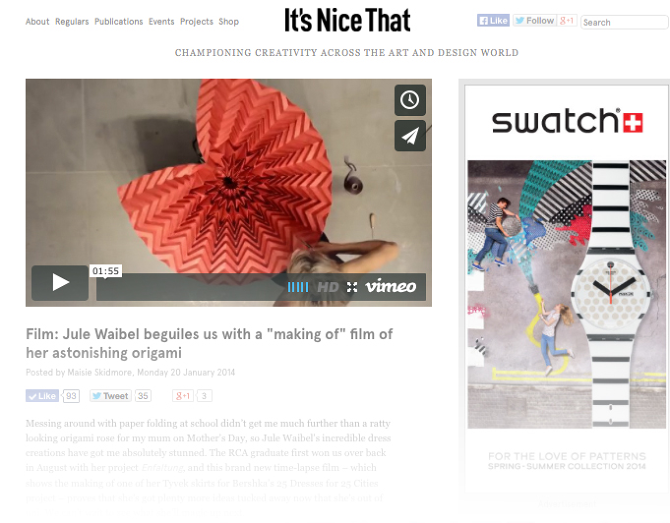Enter fullscreen mode on video
Image resolution: width=670 pixels, height=523 pixels.
click(x=352, y=287)
